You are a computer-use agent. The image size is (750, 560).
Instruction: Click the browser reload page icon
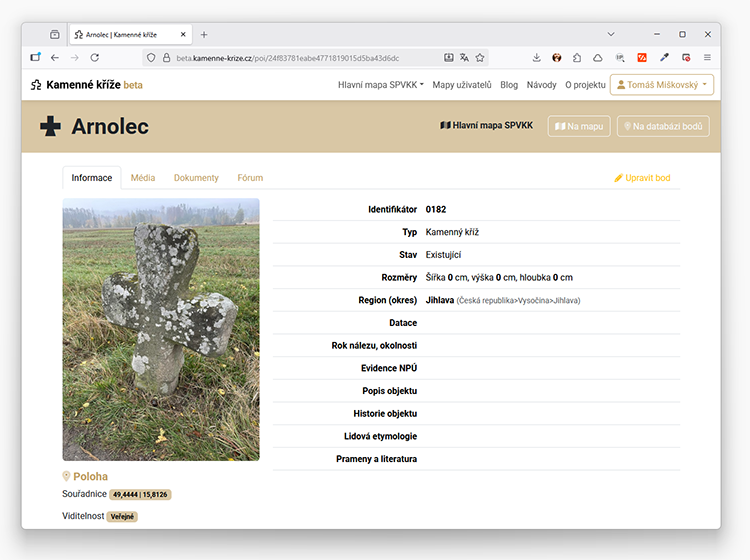point(95,58)
